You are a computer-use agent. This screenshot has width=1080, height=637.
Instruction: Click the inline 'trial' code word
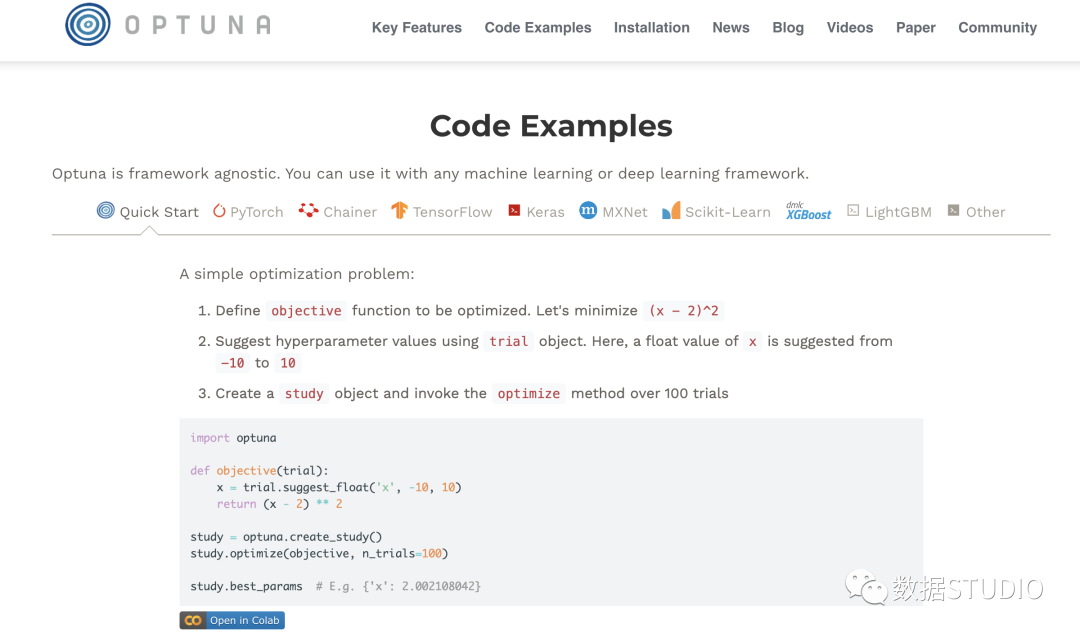pos(508,342)
